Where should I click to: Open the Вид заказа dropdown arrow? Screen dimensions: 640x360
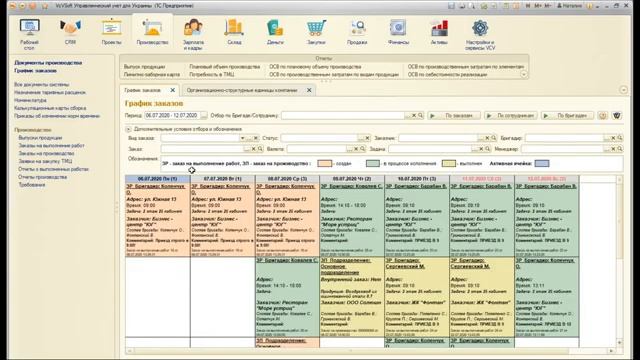point(242,138)
